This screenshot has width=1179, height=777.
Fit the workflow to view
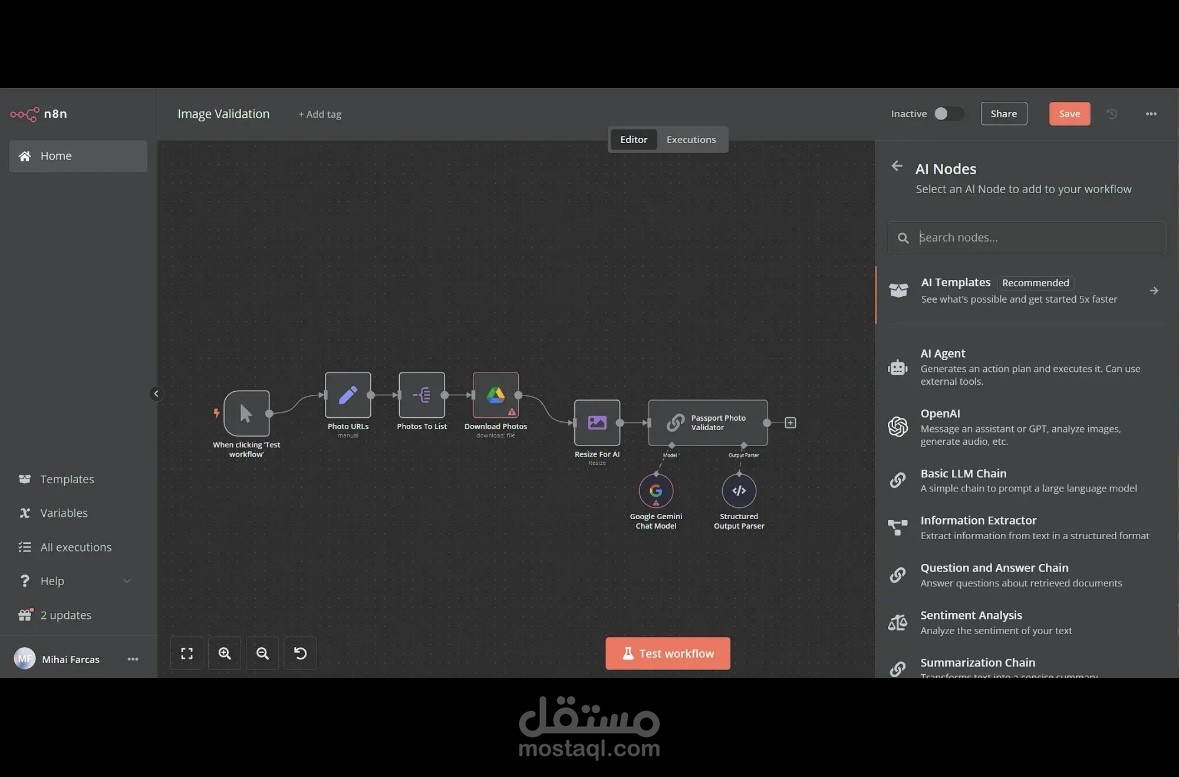186,654
